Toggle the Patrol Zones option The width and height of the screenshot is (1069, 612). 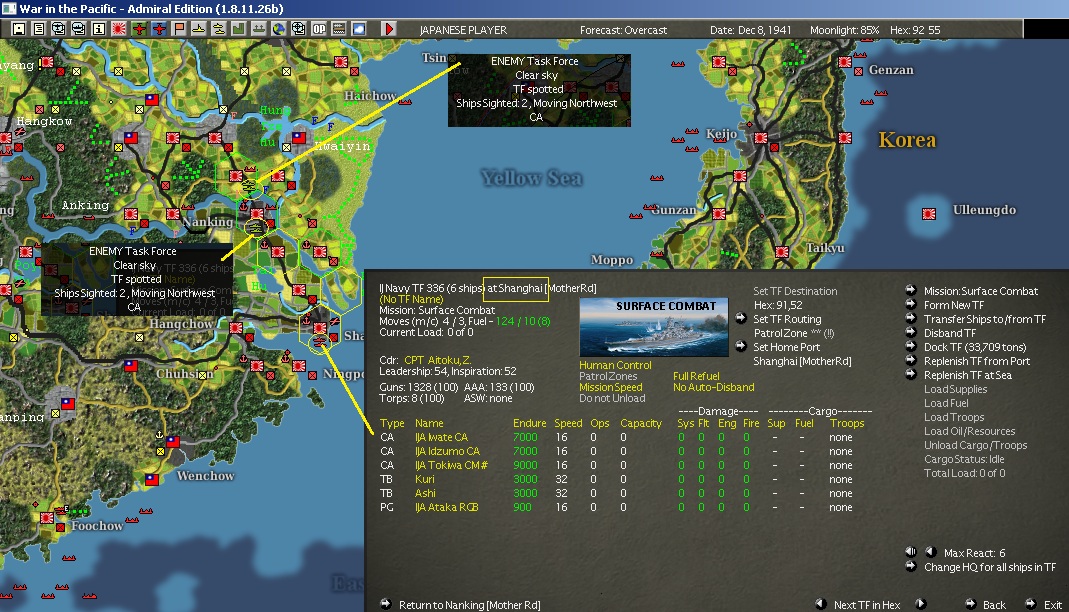click(608, 376)
